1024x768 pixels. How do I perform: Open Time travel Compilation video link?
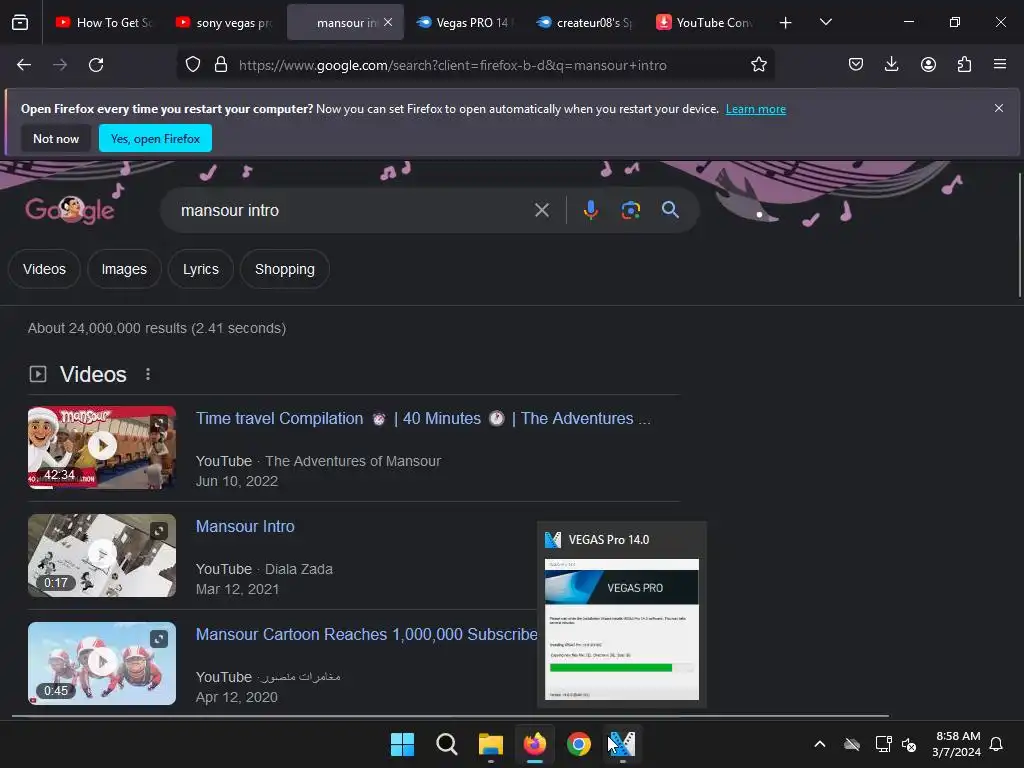(423, 419)
